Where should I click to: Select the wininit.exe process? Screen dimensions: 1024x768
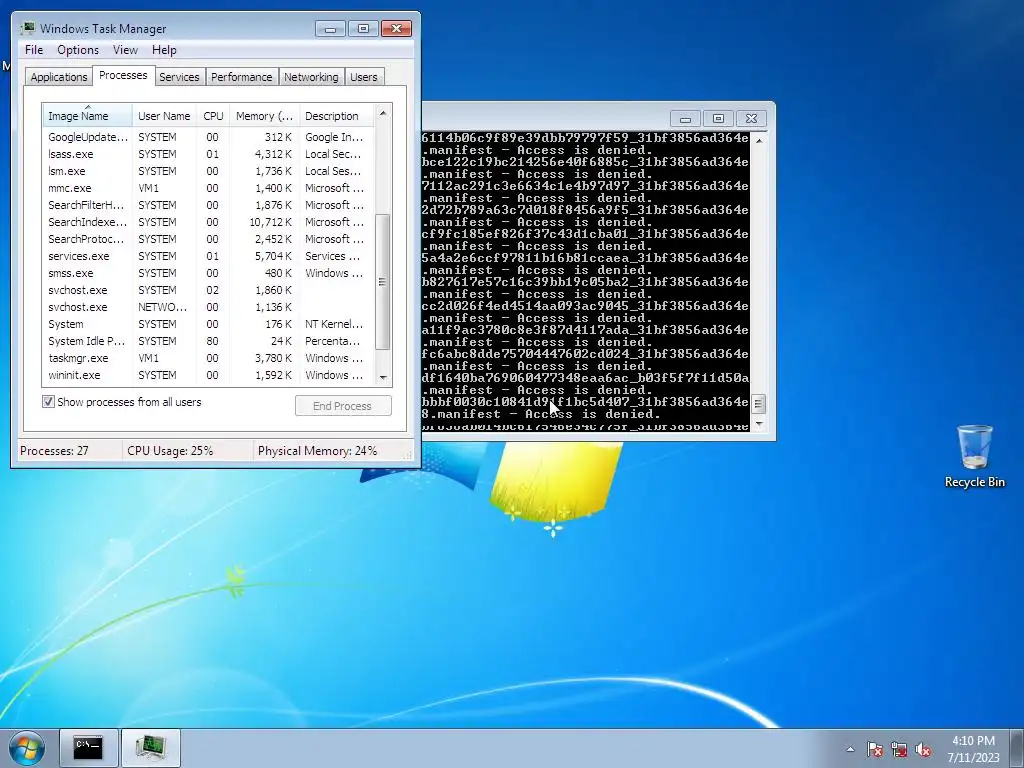tap(209, 375)
